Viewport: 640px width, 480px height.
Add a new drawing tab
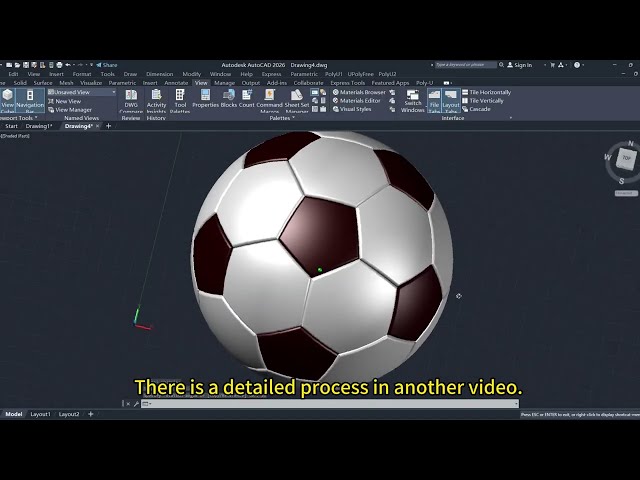pos(109,126)
